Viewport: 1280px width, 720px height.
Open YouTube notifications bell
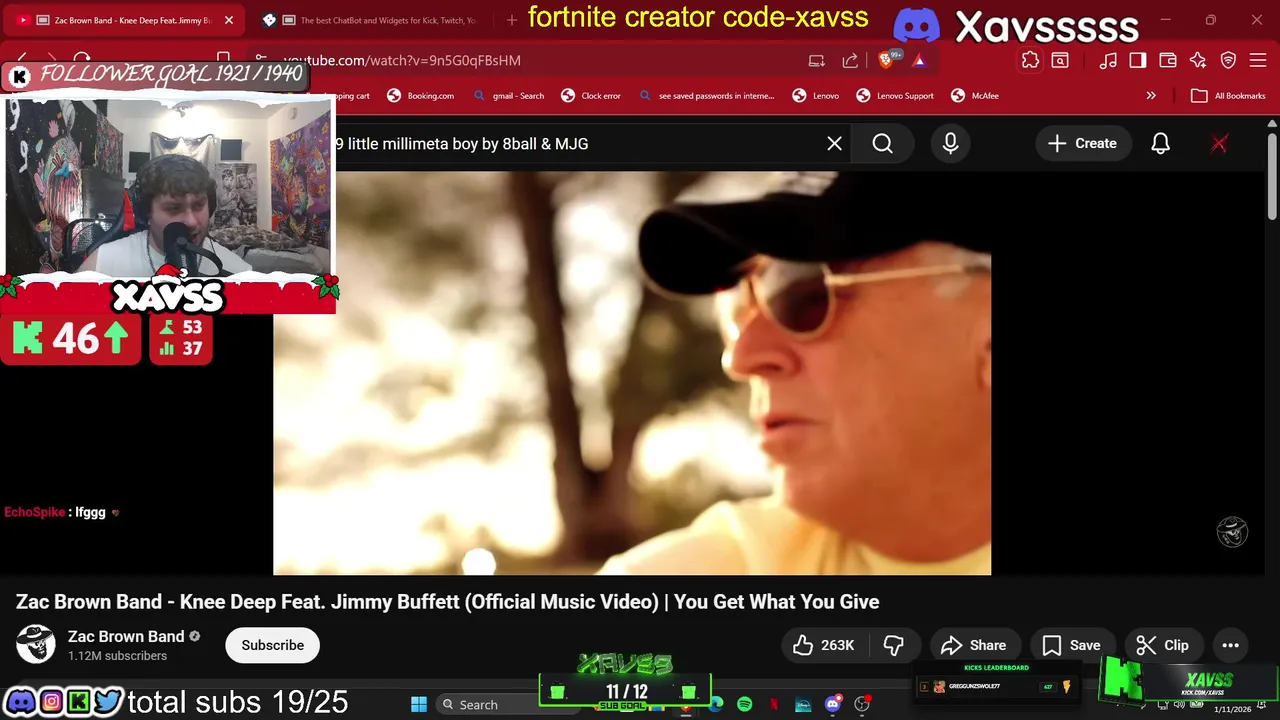[x=1160, y=144]
